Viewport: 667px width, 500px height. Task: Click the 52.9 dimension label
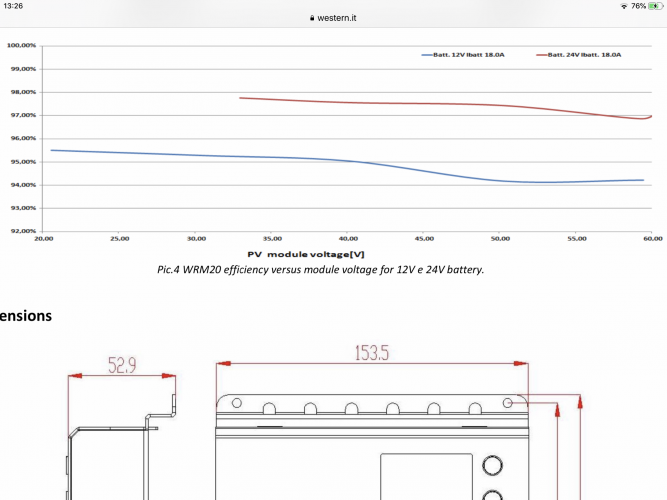click(x=120, y=365)
